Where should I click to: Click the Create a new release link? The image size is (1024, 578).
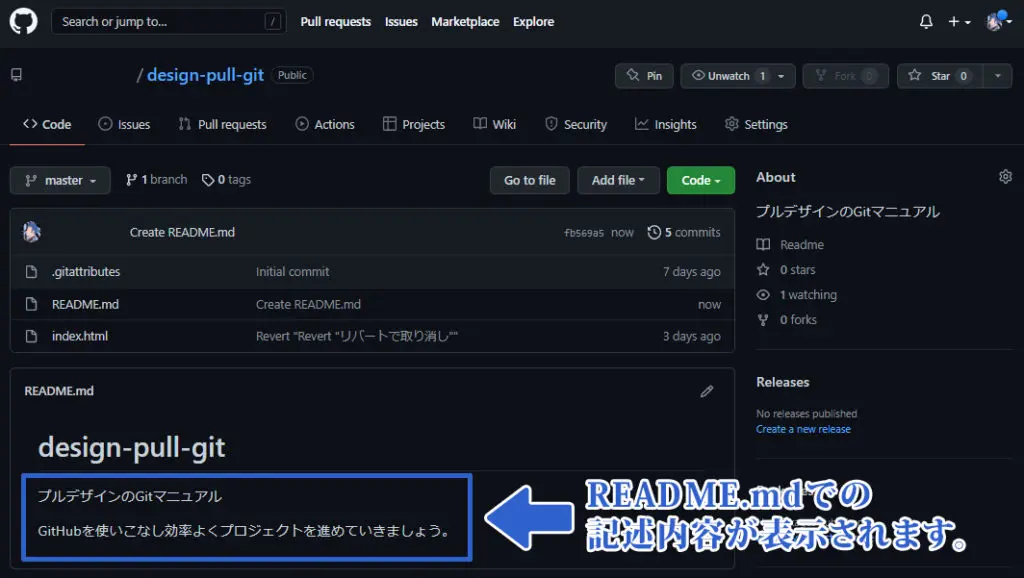point(804,428)
